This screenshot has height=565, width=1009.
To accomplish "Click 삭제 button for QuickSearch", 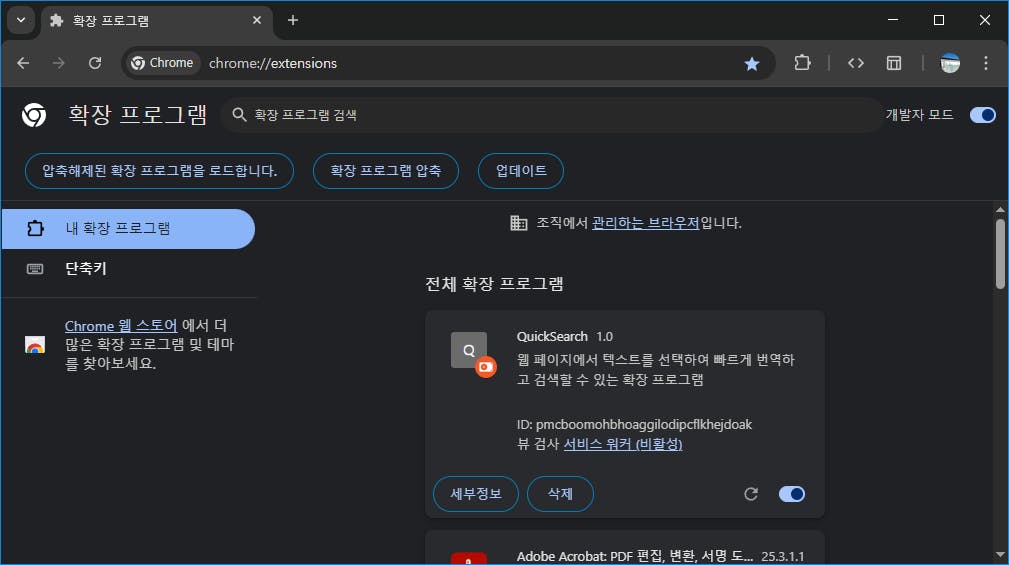I will tap(560, 494).
